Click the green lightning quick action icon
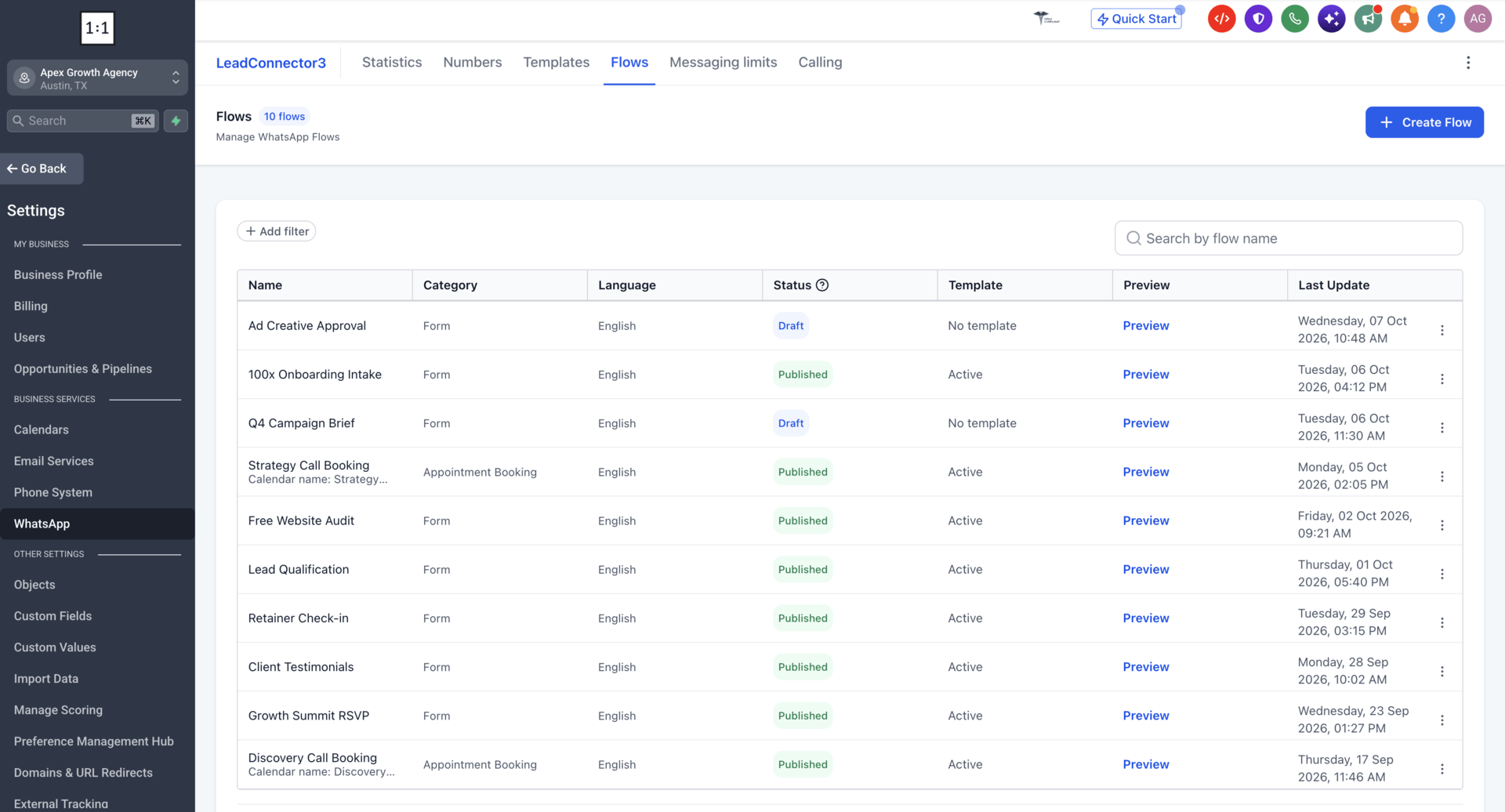Viewport: 1505px width, 812px height. pos(176,121)
